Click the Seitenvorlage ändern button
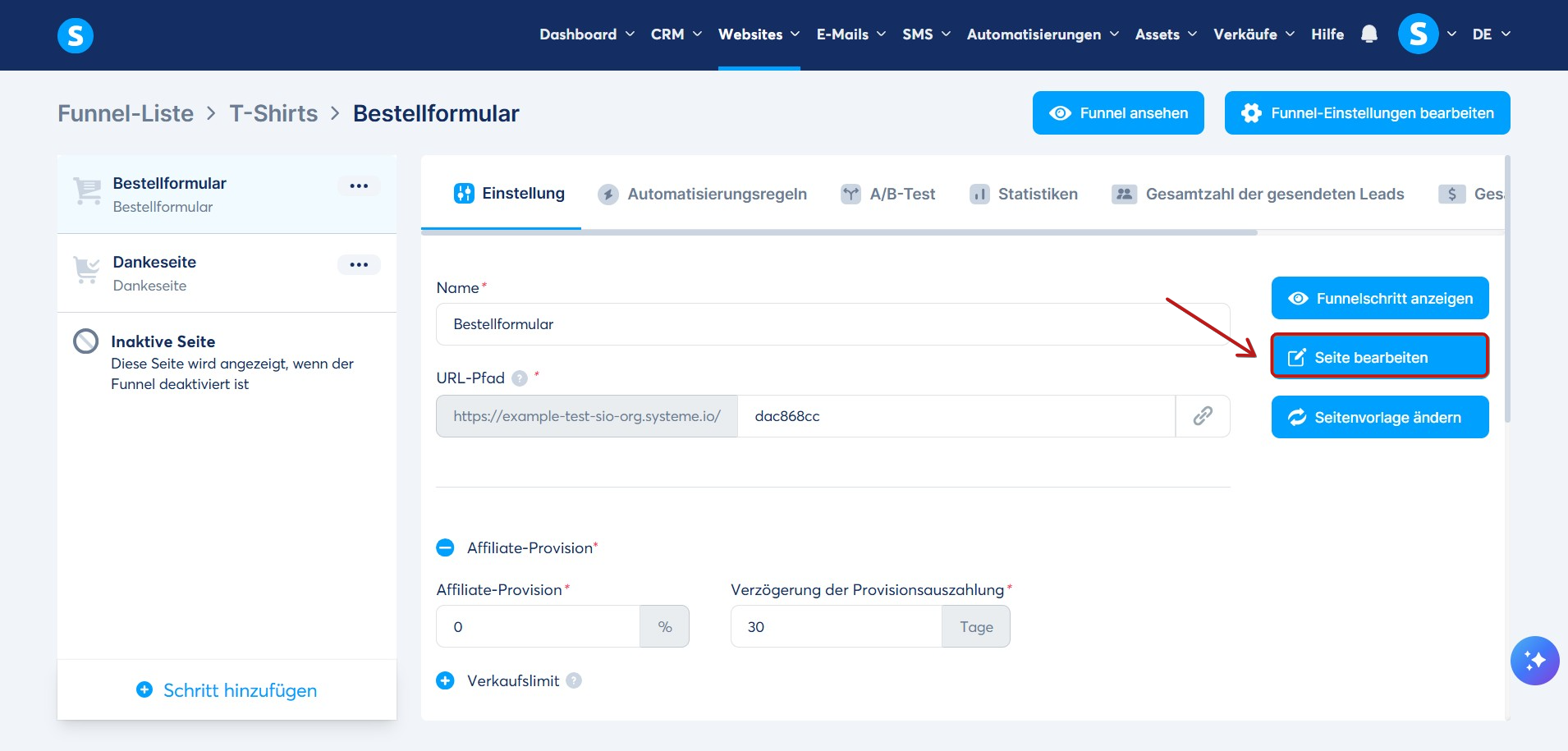This screenshot has height=751, width=1568. [x=1380, y=417]
